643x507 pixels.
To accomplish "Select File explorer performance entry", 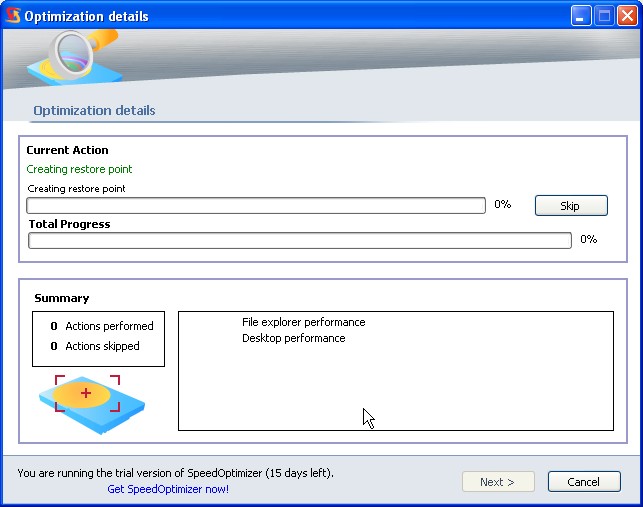I will click(303, 322).
